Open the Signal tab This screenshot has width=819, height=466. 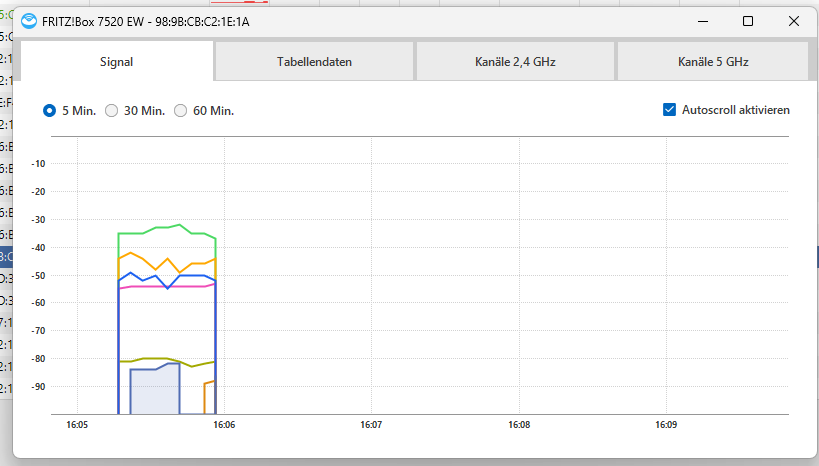116,62
